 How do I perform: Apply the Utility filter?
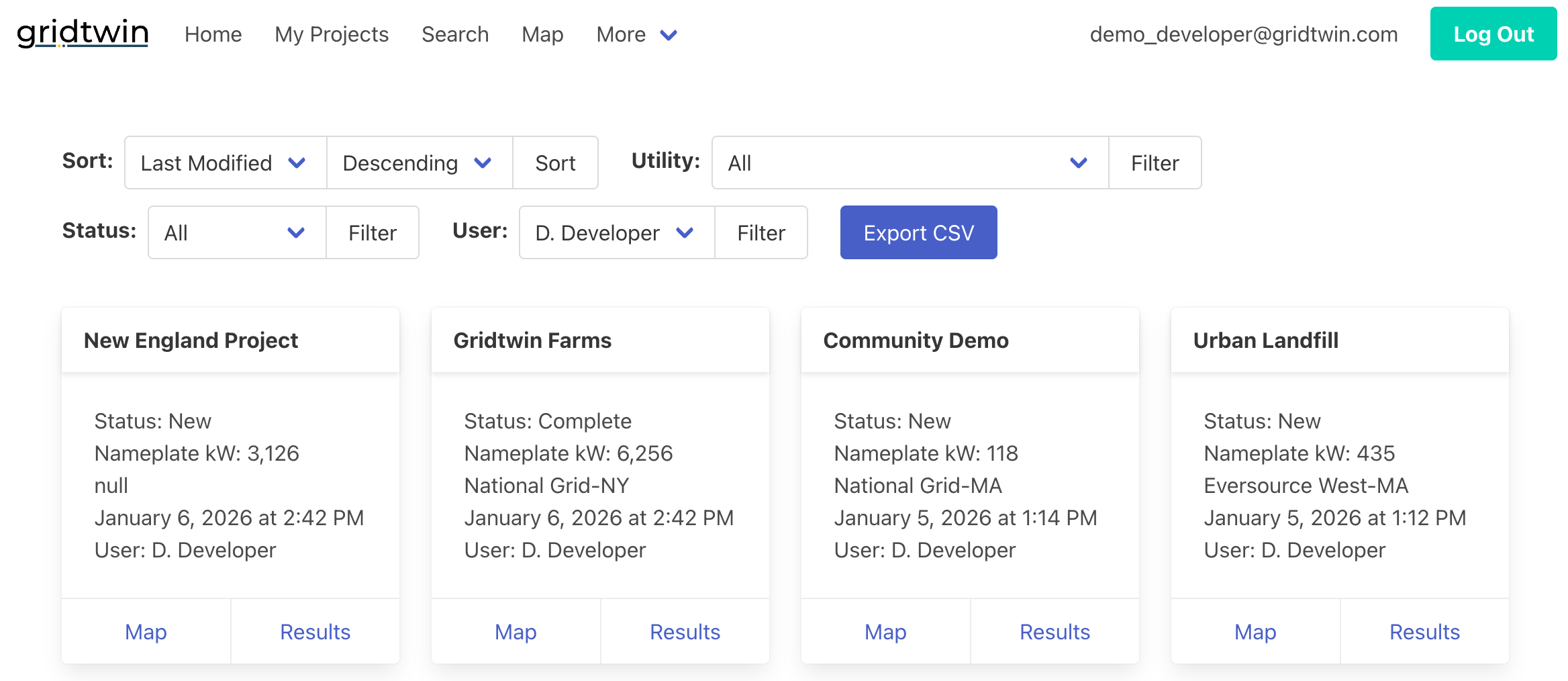point(1154,163)
